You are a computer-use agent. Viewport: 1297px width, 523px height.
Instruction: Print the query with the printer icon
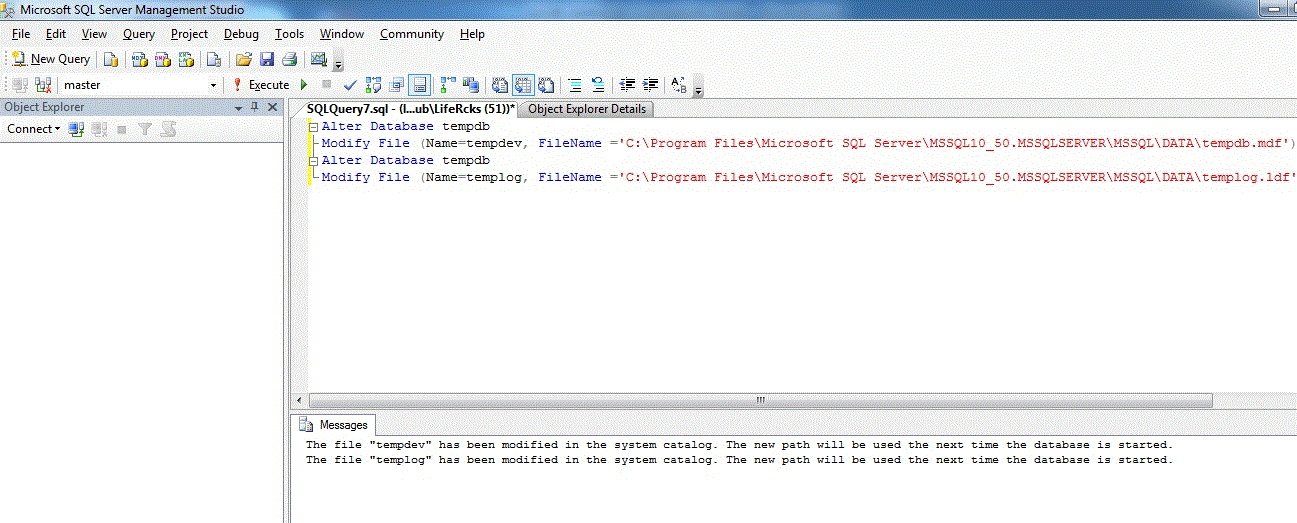coord(289,59)
